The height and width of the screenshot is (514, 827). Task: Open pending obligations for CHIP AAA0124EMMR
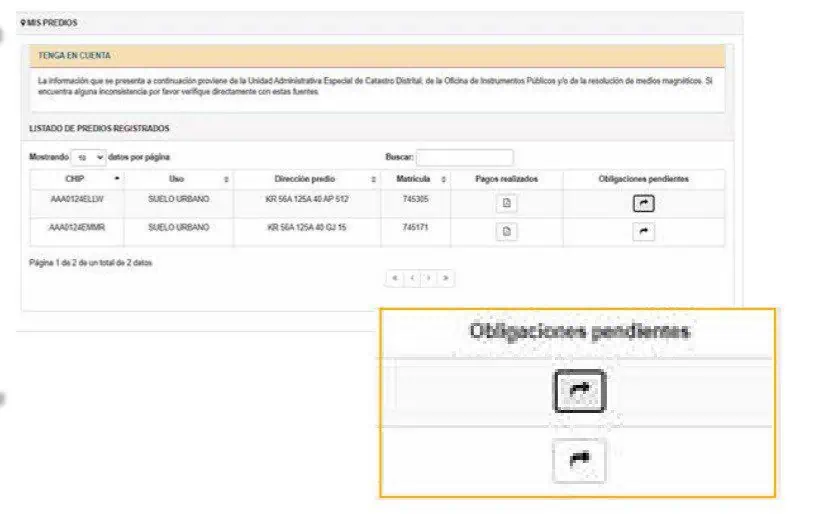coord(643,231)
